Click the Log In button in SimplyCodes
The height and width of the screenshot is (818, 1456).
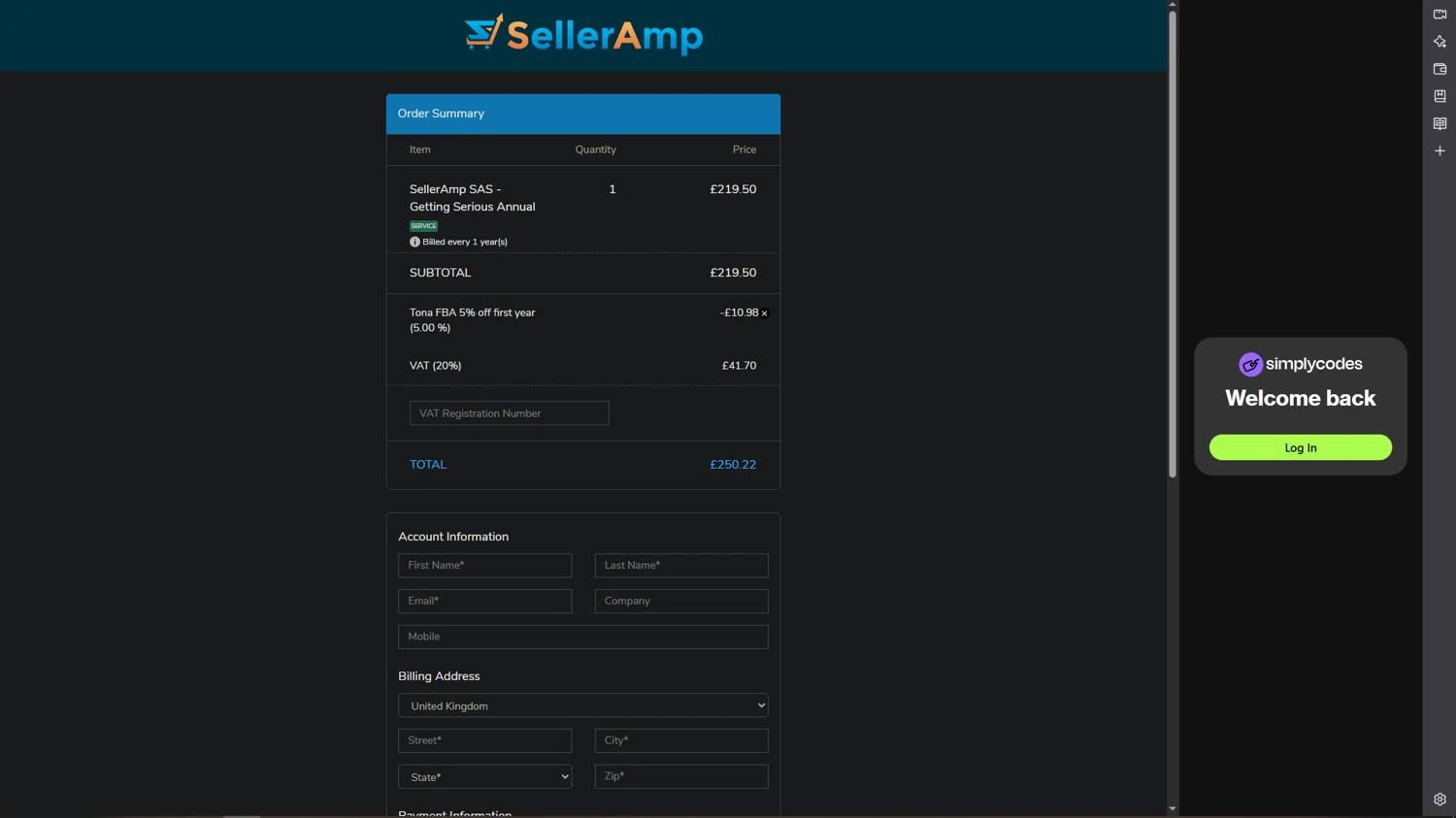[x=1301, y=447]
